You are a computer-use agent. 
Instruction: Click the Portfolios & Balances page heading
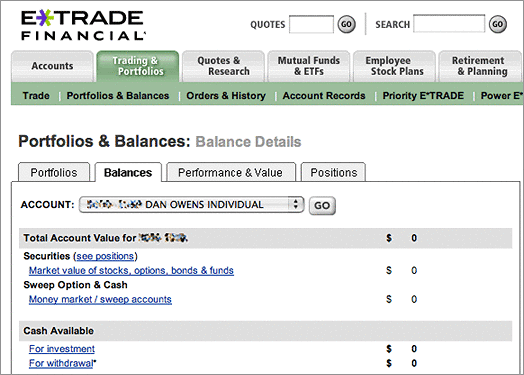tap(104, 141)
